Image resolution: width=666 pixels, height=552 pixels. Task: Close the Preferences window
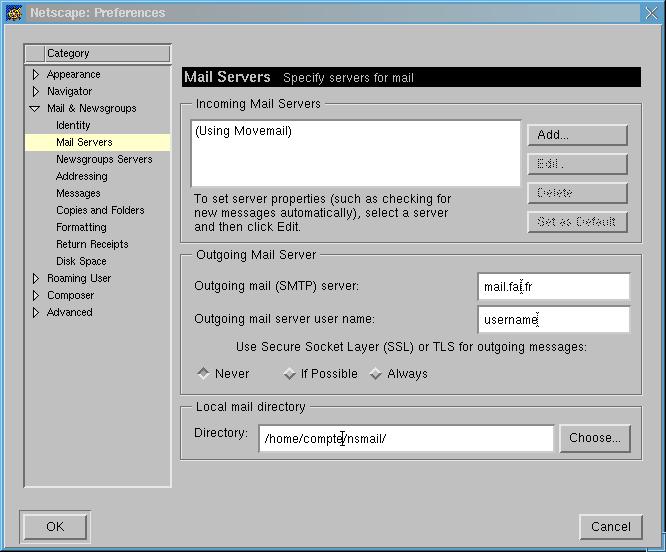(651, 13)
